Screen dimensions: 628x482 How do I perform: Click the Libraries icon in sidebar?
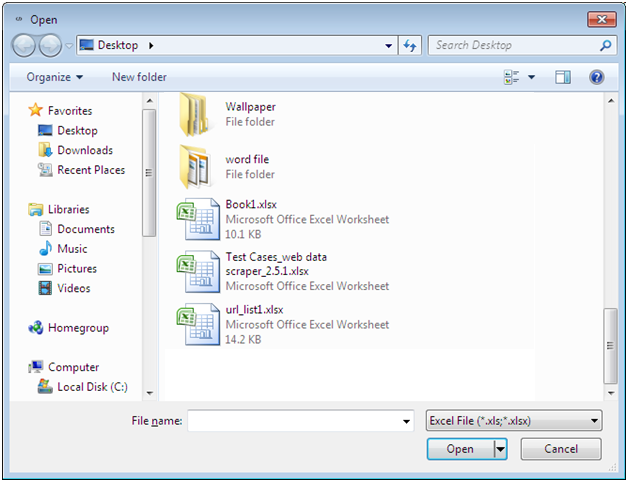(36, 209)
